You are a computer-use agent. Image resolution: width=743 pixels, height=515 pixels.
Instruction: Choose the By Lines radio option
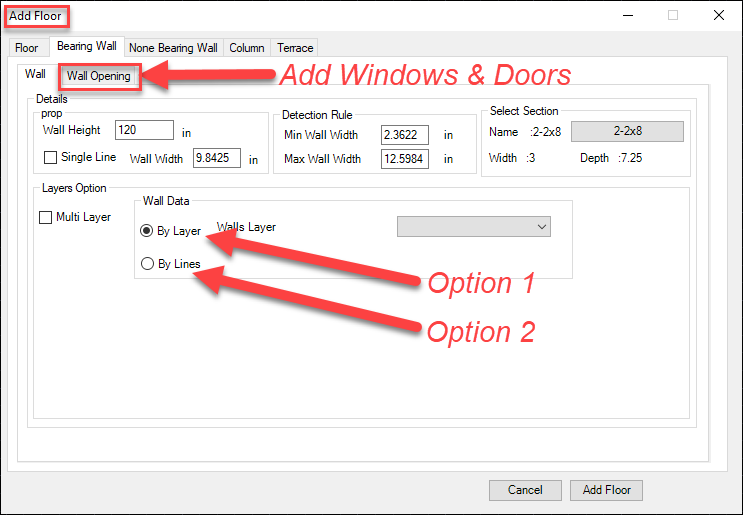coord(148,264)
